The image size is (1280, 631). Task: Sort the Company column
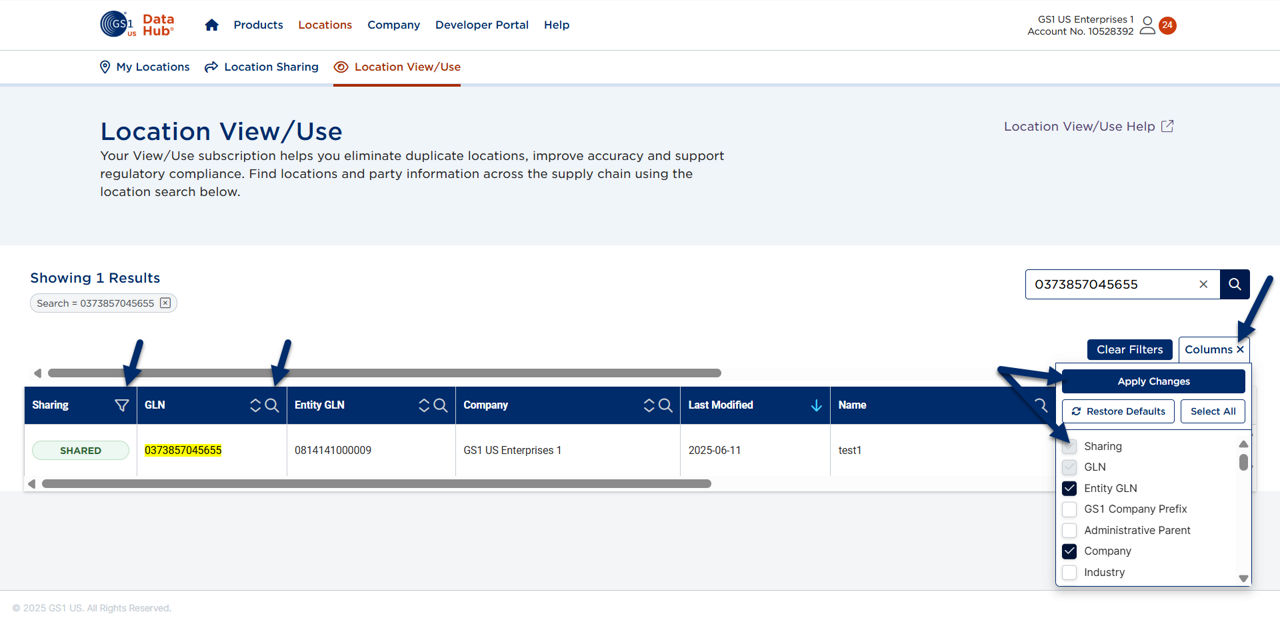(x=649, y=406)
